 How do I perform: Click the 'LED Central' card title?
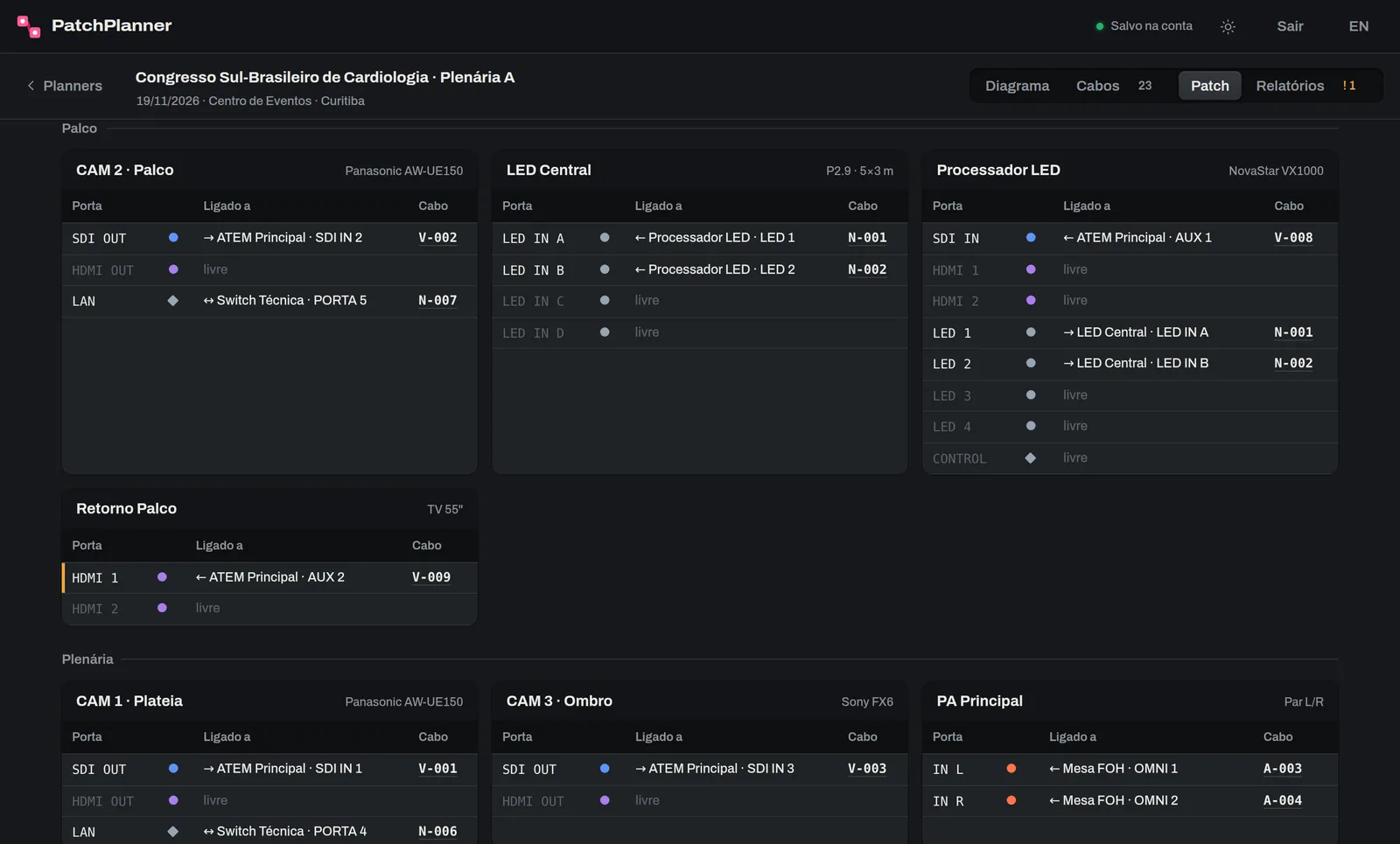pyautogui.click(x=549, y=170)
